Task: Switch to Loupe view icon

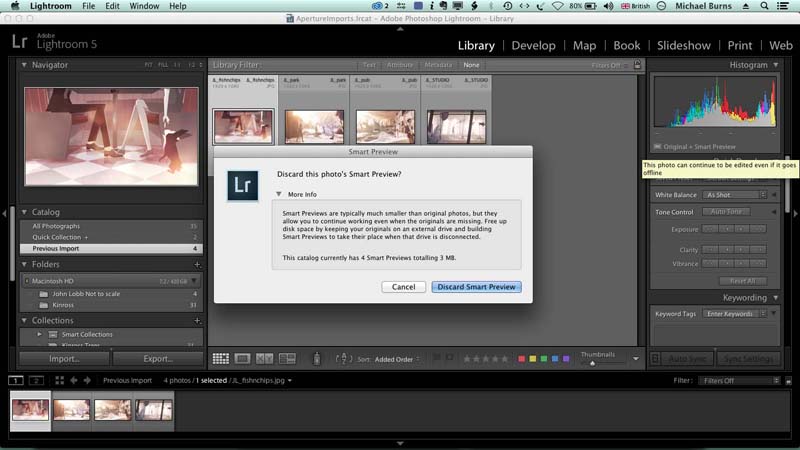Action: (242, 359)
